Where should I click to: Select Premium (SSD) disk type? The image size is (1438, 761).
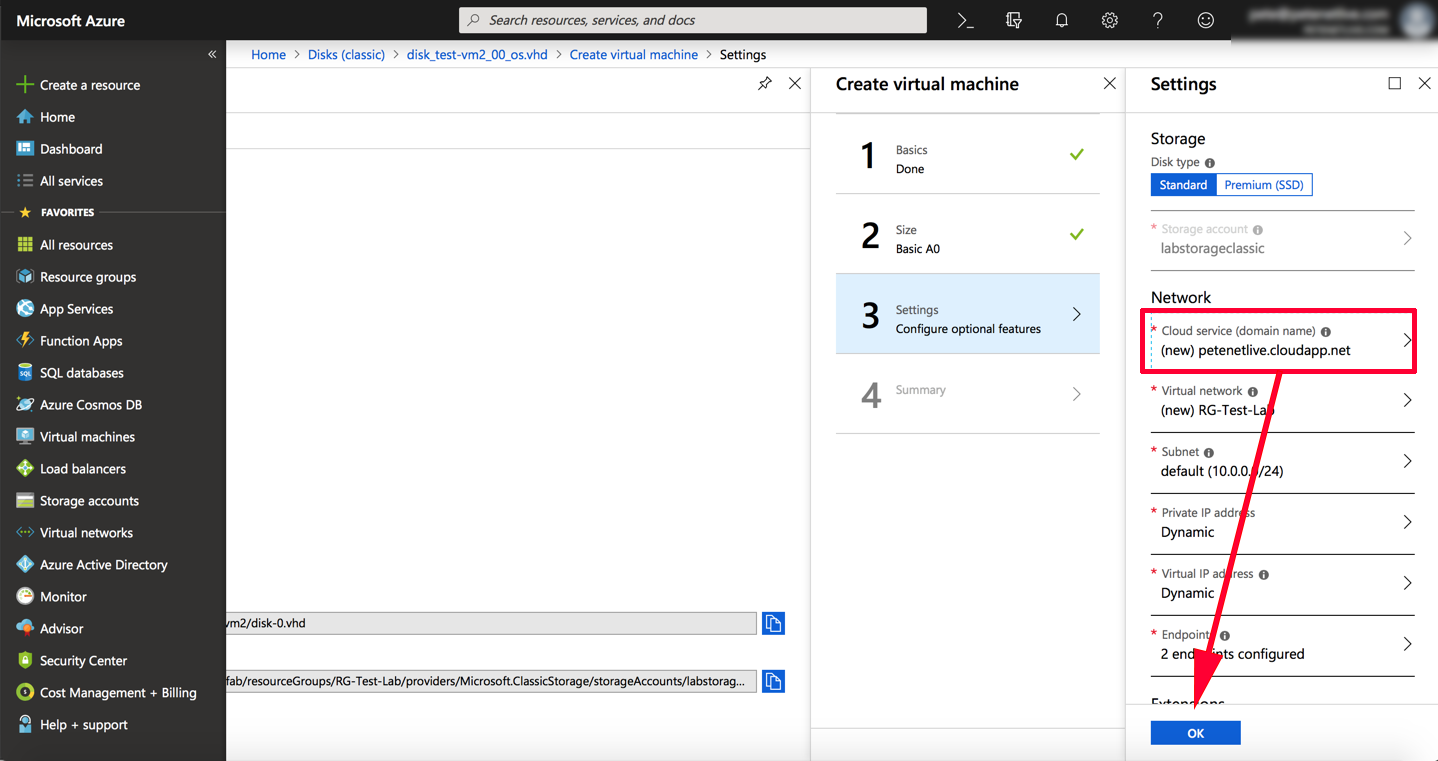(1264, 185)
